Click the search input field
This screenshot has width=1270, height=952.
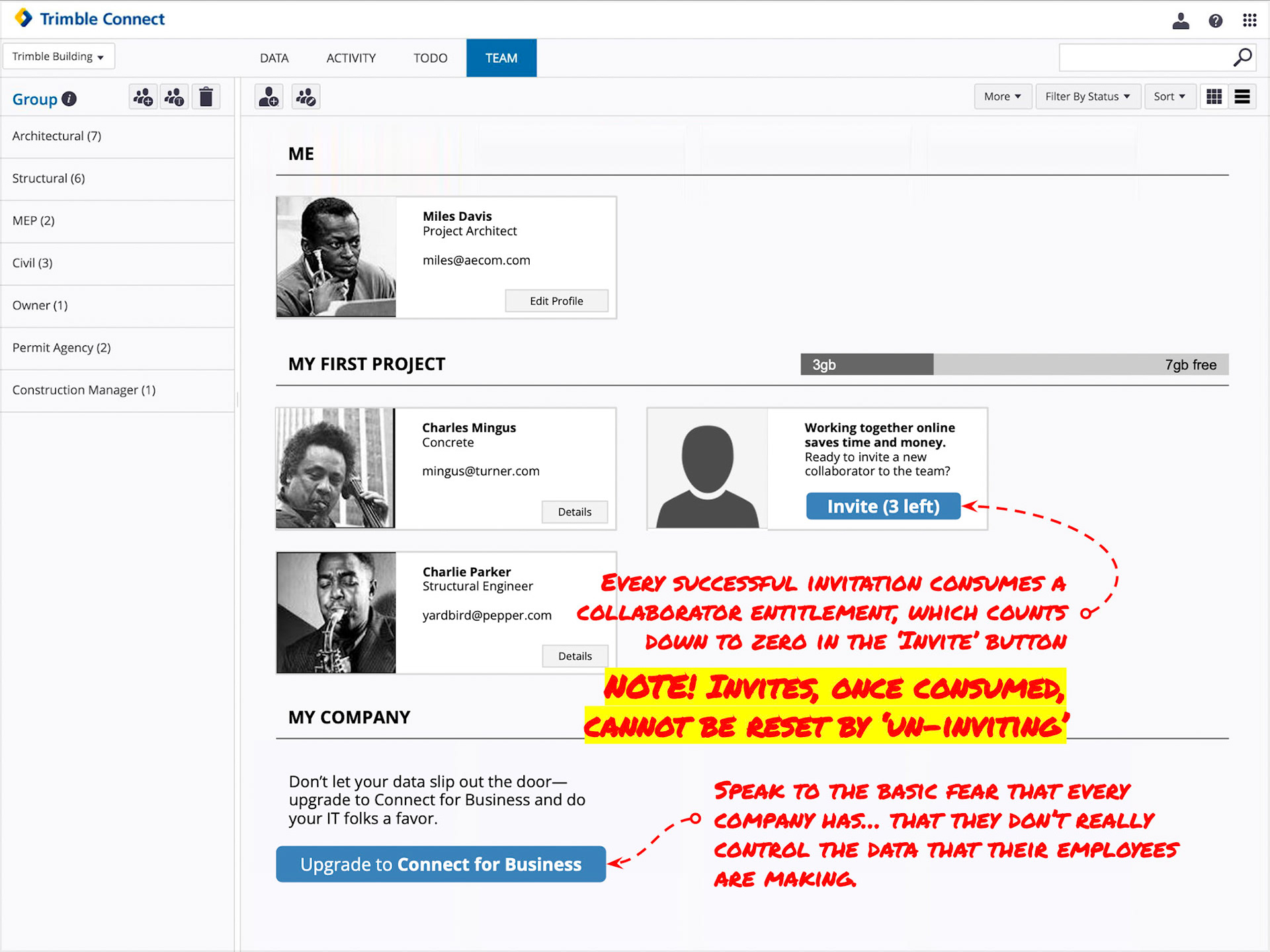1143,58
